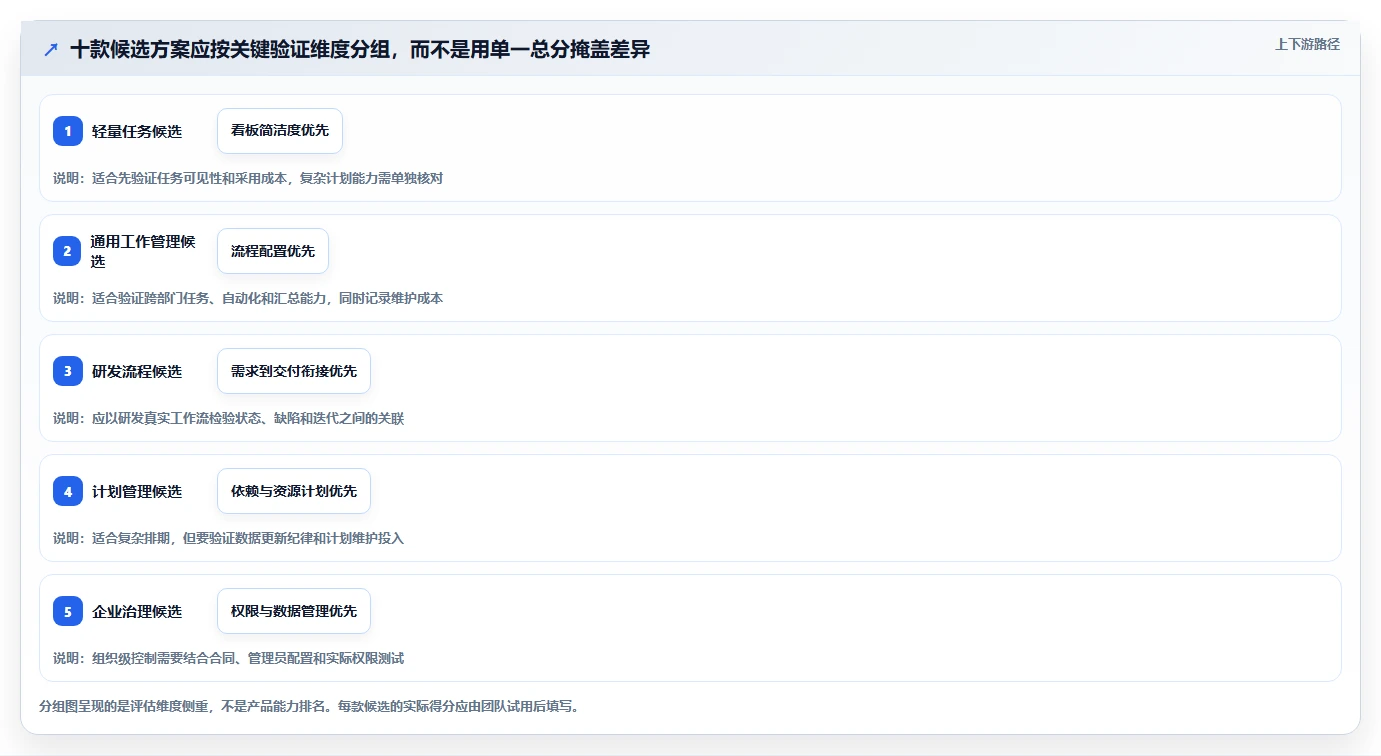Click the note starting 说明：适合复杂排期
This screenshot has width=1381, height=756.
[229, 538]
